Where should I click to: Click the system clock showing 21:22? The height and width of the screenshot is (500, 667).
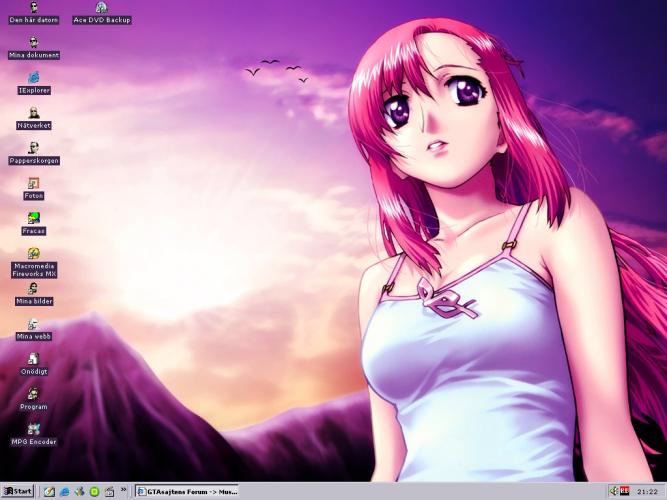(648, 492)
